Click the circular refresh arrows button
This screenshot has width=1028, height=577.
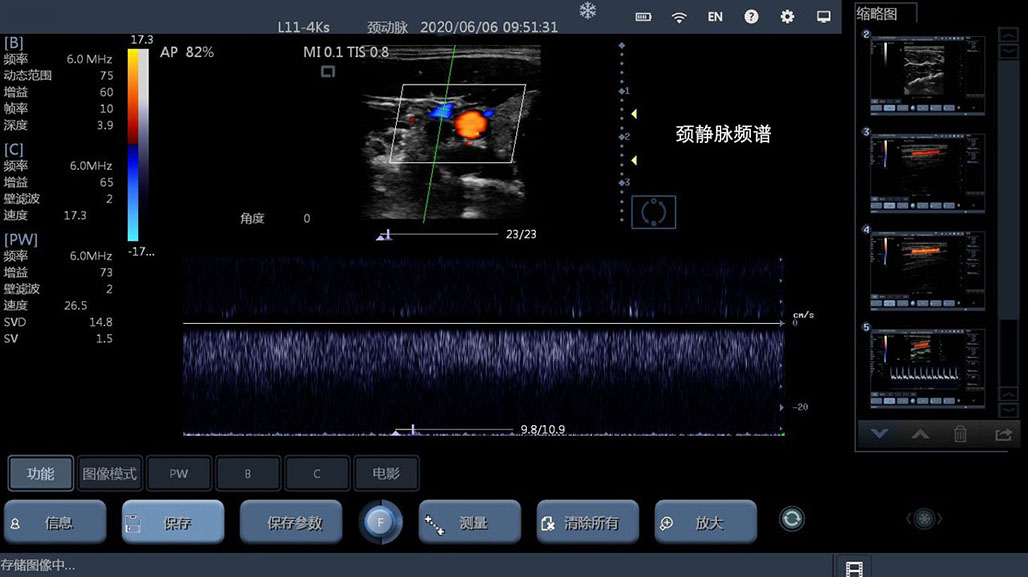pyautogui.click(x=791, y=519)
